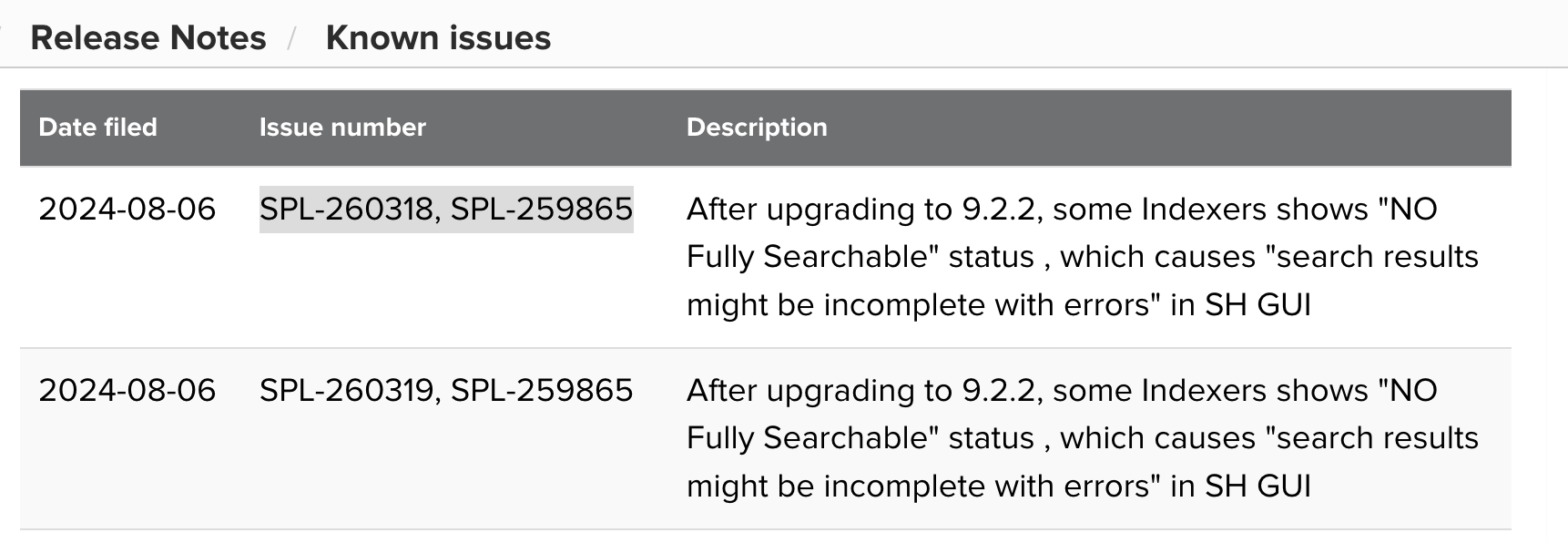The width and height of the screenshot is (1568, 543).
Task: Select the second row's 2024-08-06 date
Action: coord(127,391)
